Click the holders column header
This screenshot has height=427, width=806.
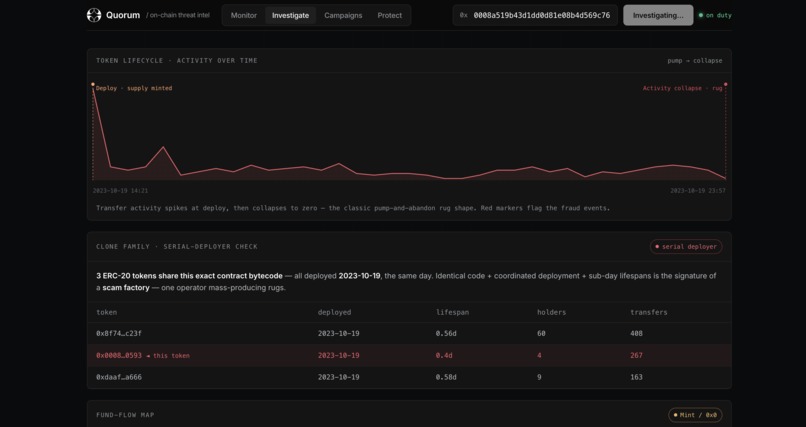[552, 312]
